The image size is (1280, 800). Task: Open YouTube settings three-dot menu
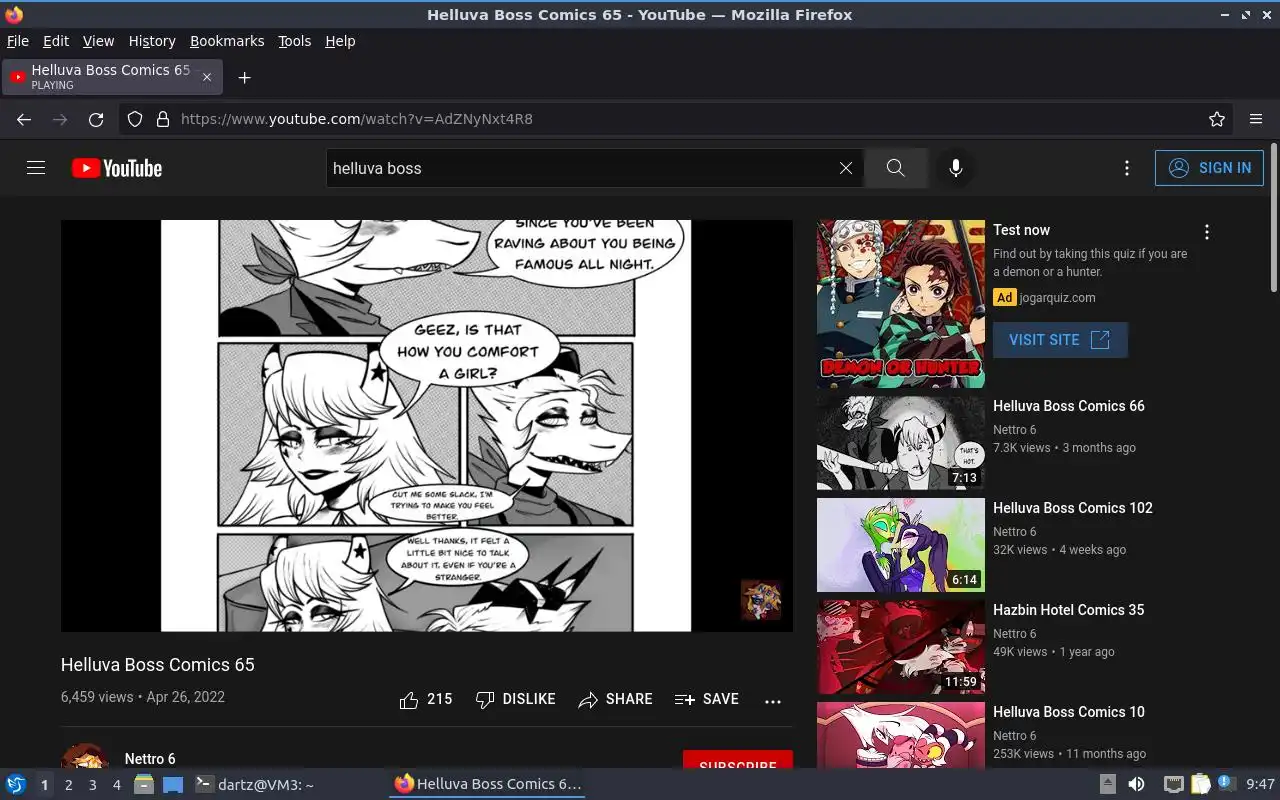coord(1127,168)
